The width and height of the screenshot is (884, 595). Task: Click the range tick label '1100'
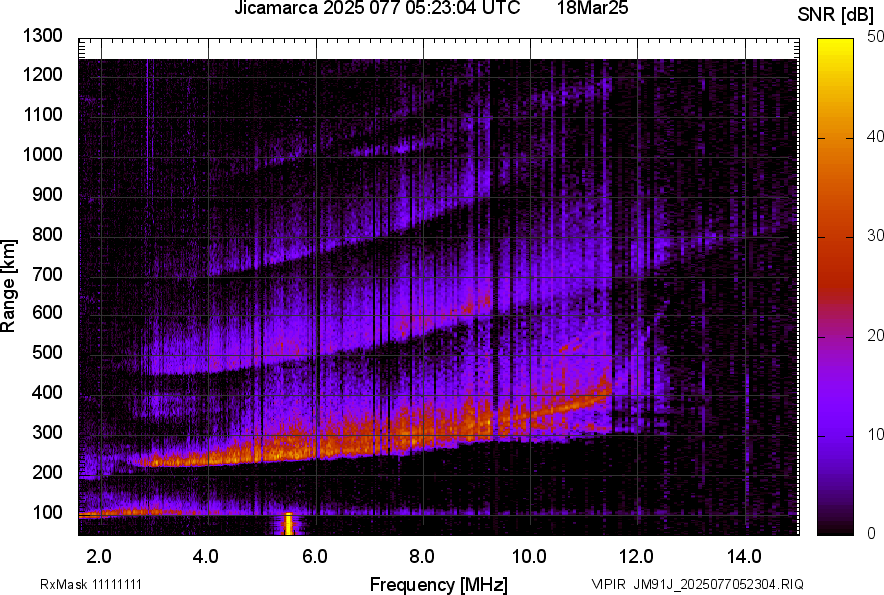(x=42, y=115)
